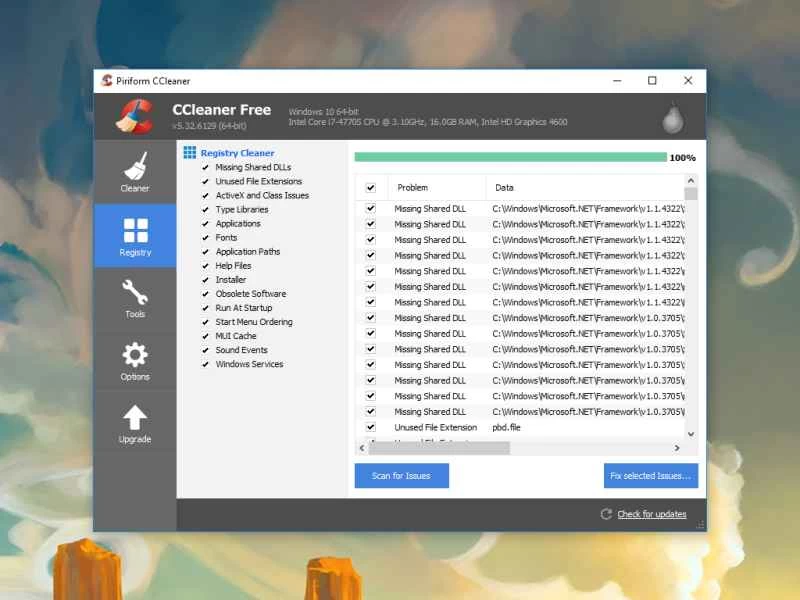Click the Scan for Issues button
The height and width of the screenshot is (600, 800).
pyautogui.click(x=401, y=476)
